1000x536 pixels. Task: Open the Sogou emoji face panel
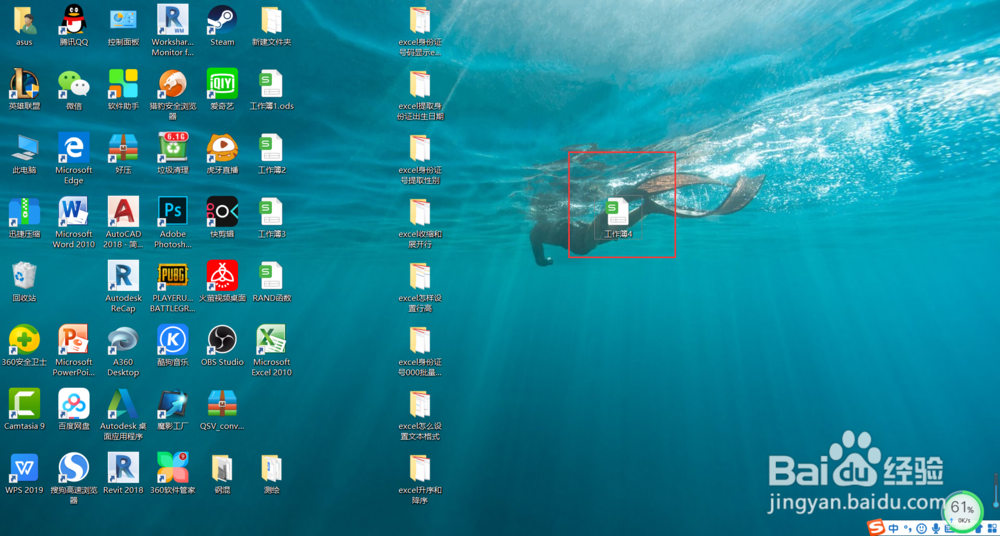click(922, 529)
